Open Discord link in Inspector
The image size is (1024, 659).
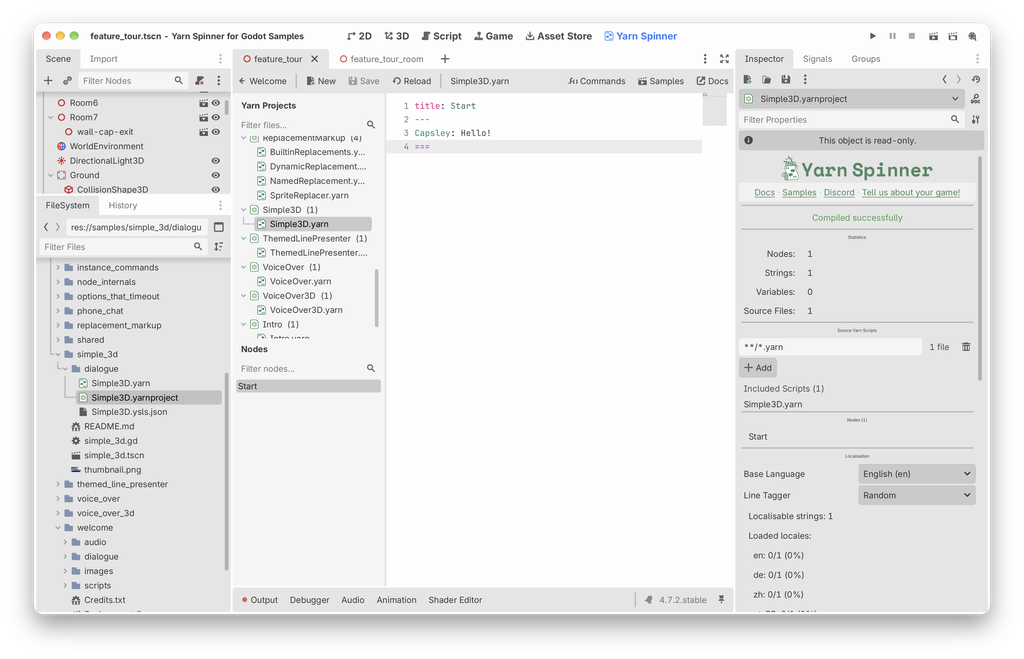tap(839, 193)
